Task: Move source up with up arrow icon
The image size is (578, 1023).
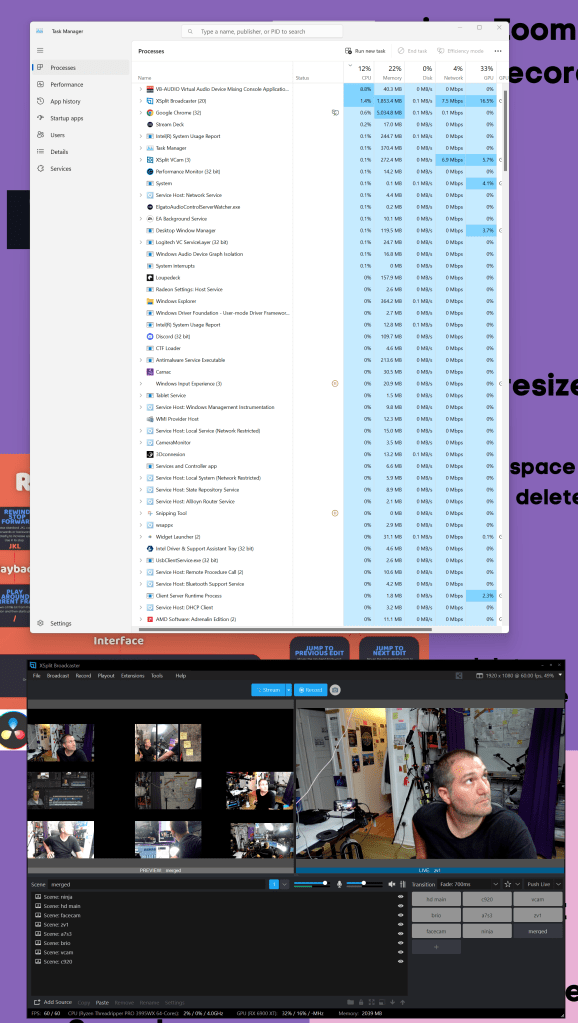Action: coord(403,1002)
